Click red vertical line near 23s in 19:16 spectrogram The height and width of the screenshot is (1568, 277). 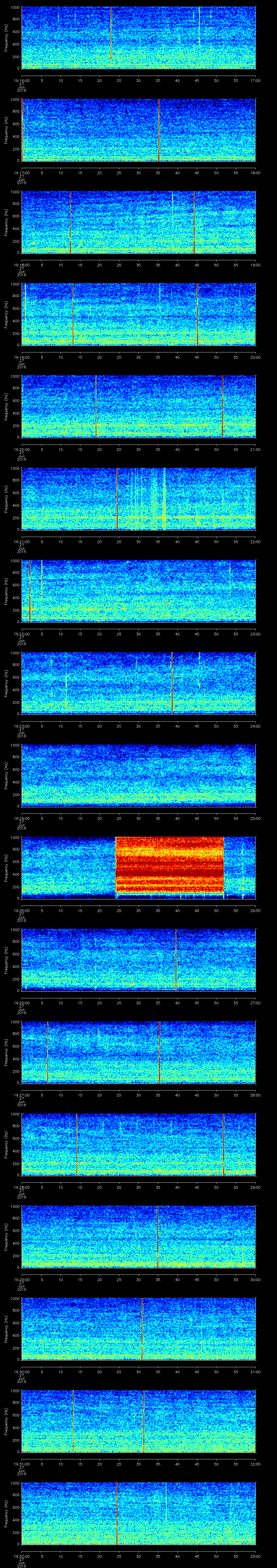pyautogui.click(x=111, y=36)
